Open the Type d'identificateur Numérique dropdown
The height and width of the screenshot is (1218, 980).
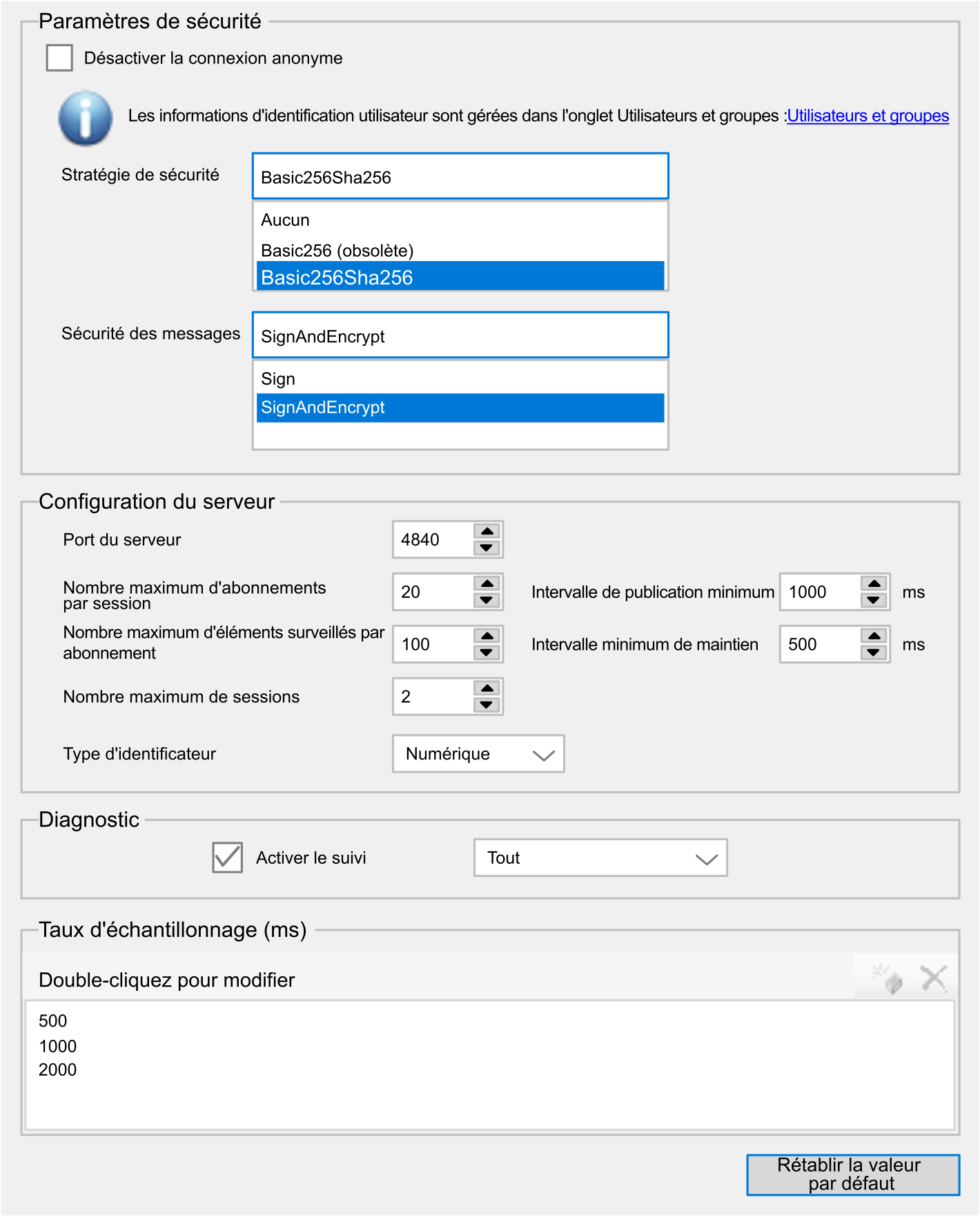(478, 753)
